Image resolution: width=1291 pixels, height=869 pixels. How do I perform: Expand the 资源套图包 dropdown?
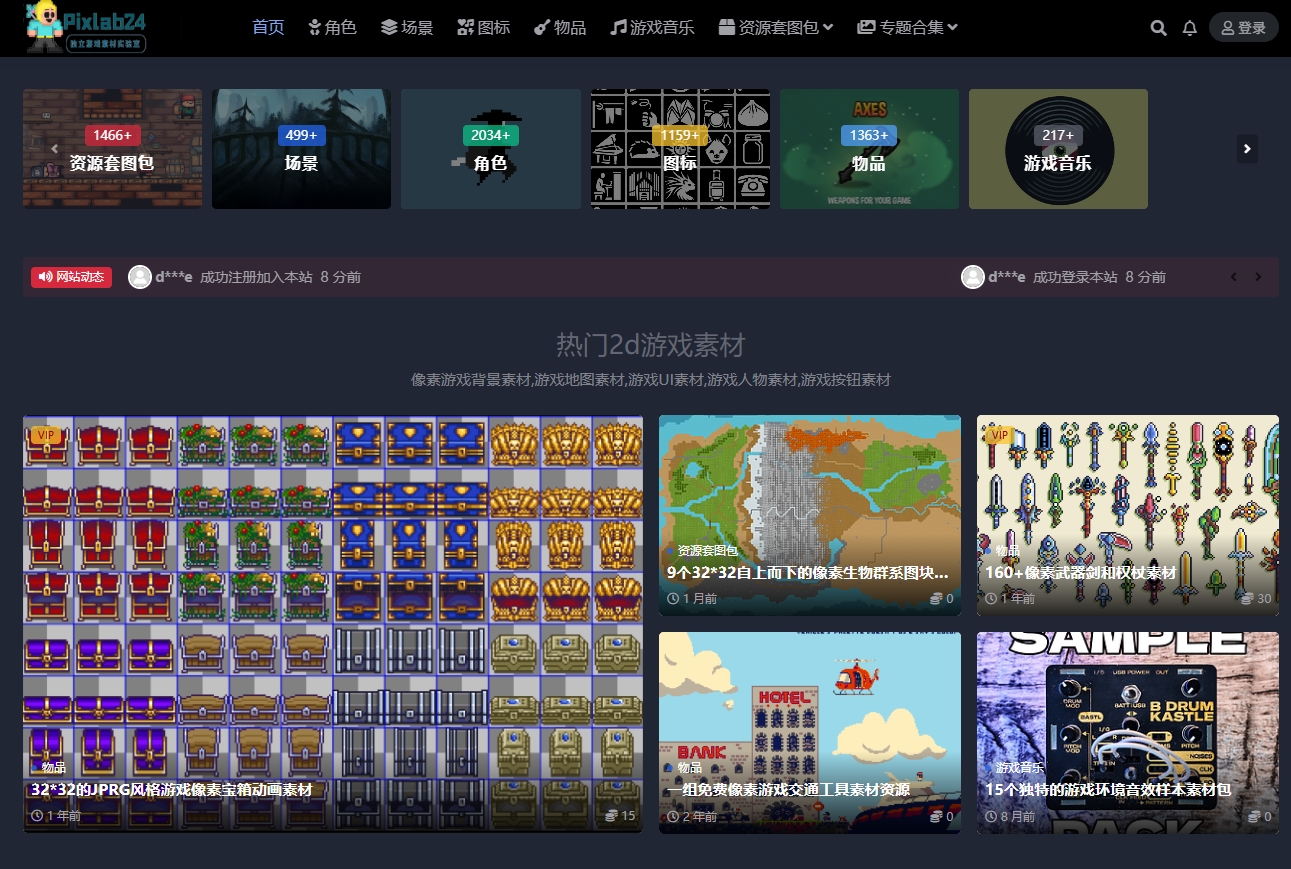click(776, 27)
